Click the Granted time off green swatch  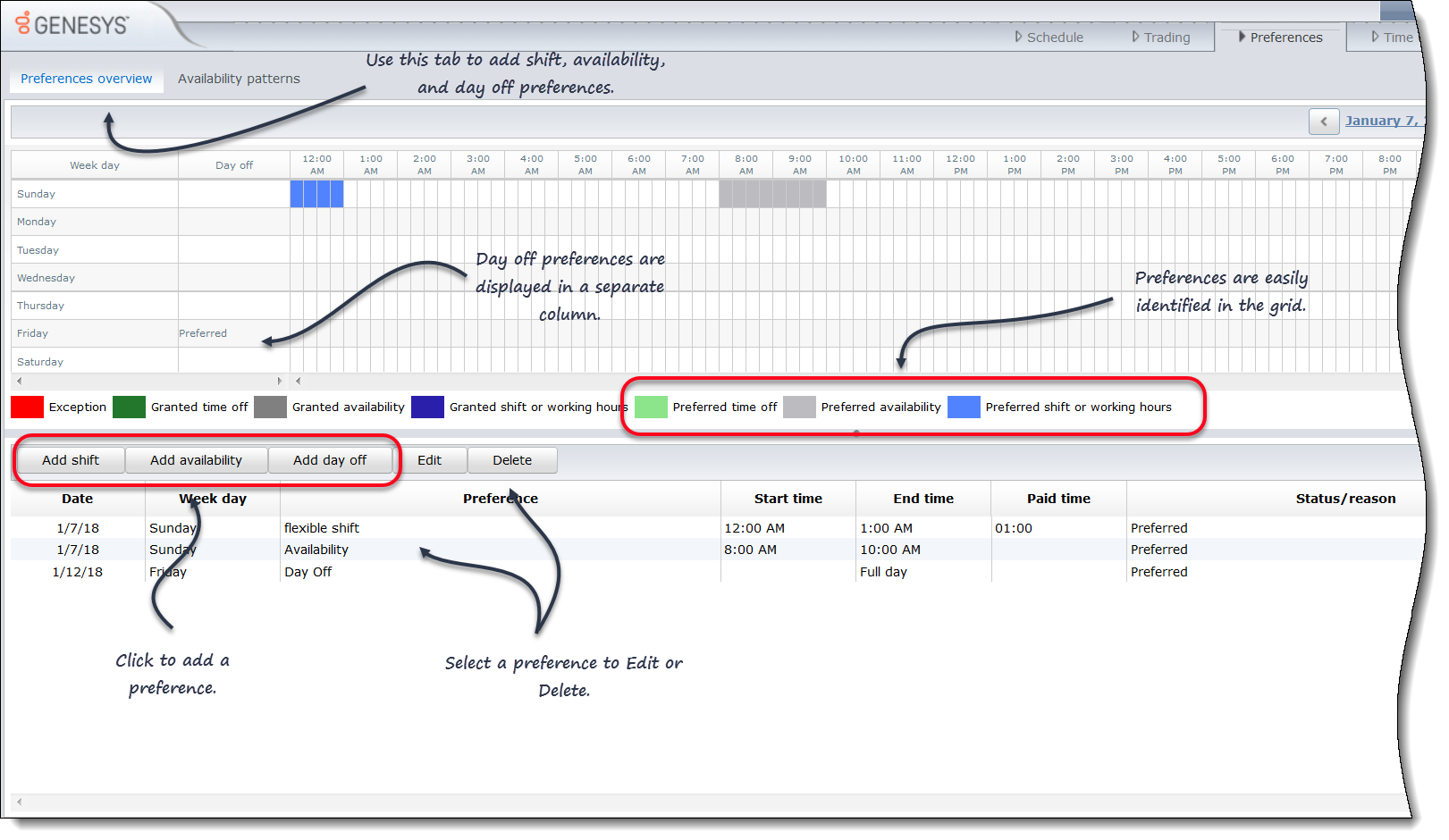(129, 407)
